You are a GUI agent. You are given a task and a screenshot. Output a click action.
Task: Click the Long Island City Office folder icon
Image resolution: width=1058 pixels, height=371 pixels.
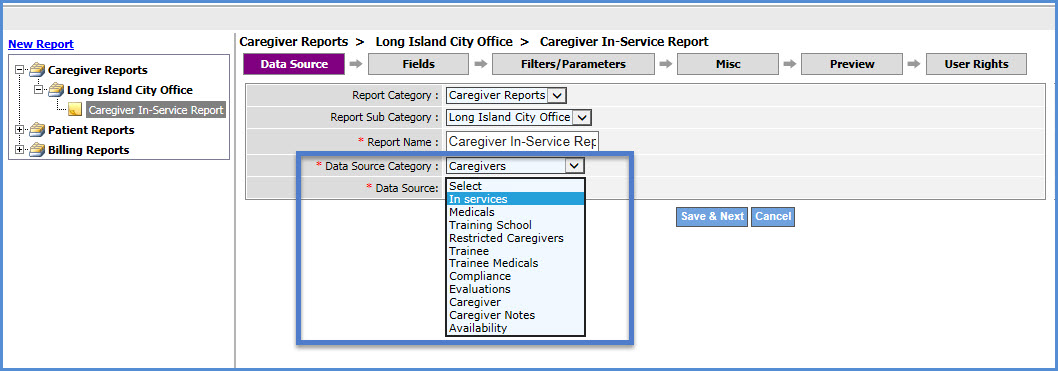56,90
